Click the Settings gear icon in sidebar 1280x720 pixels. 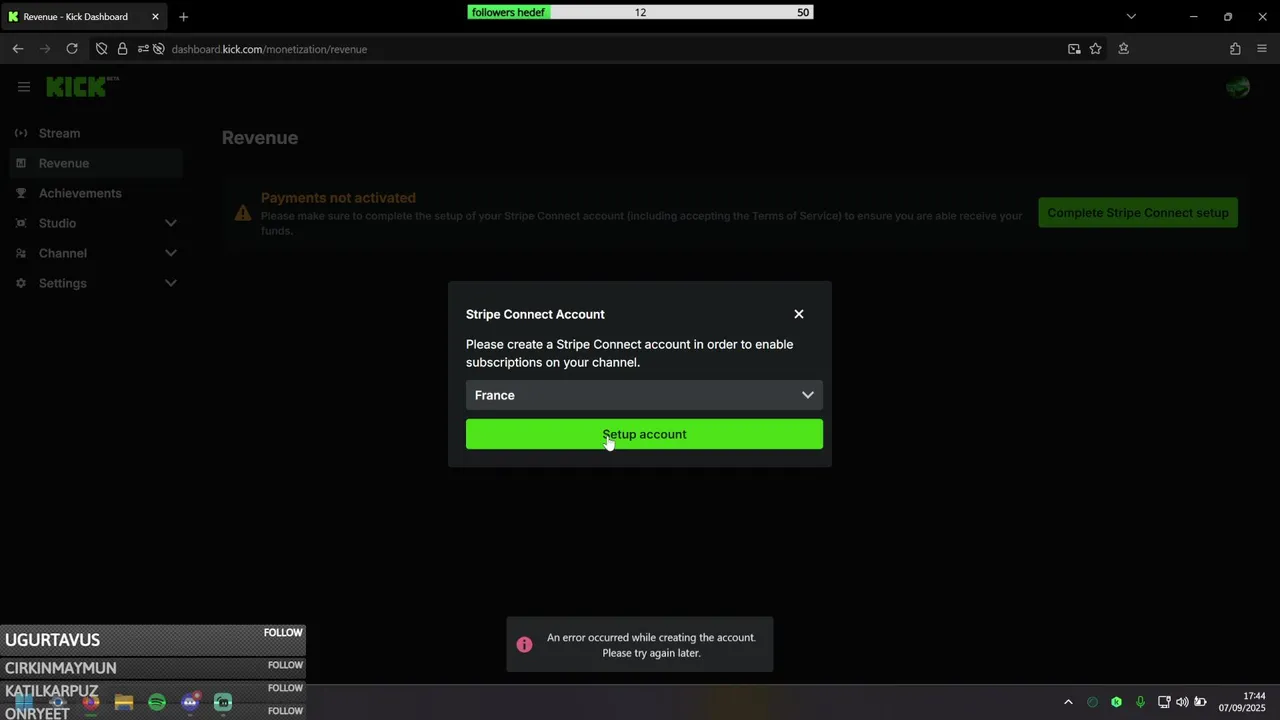21,283
